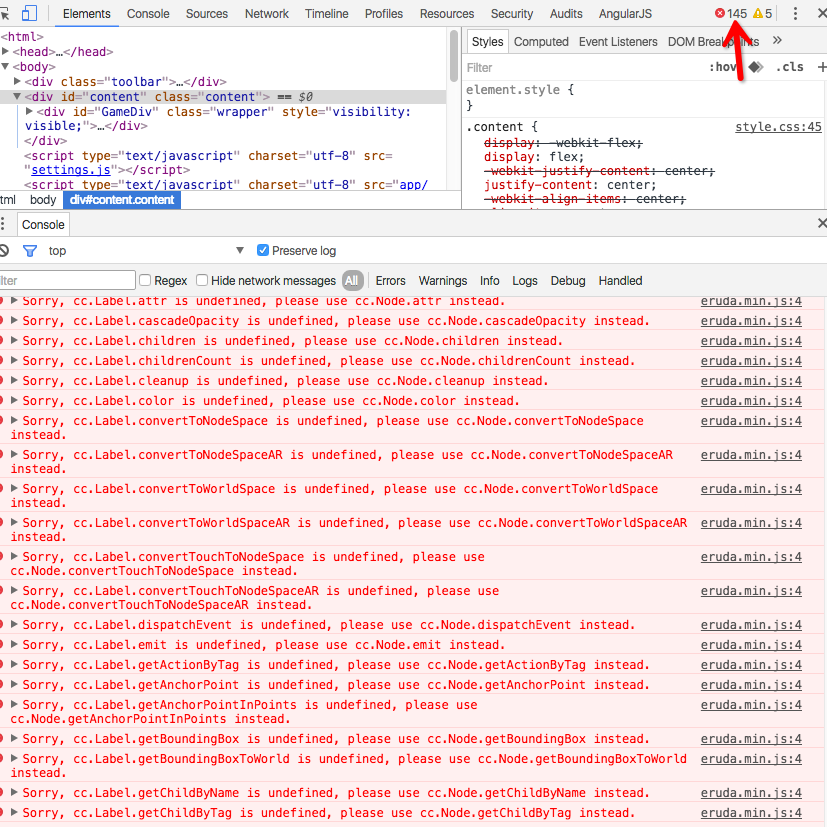The image size is (827, 827).
Task: Expand the cc.Label.color error entry
Action: [15, 400]
